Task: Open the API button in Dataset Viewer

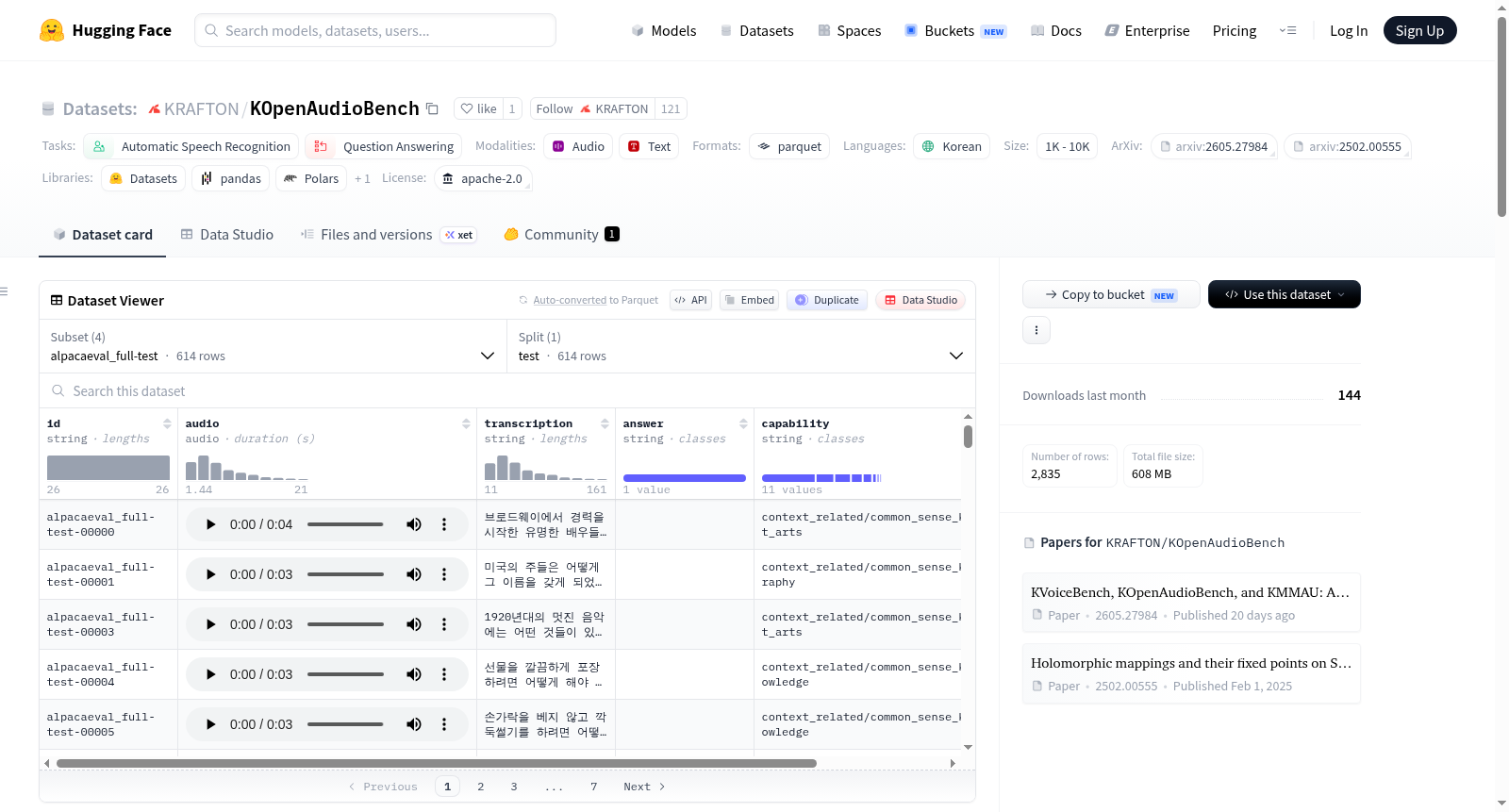Action: (x=690, y=300)
